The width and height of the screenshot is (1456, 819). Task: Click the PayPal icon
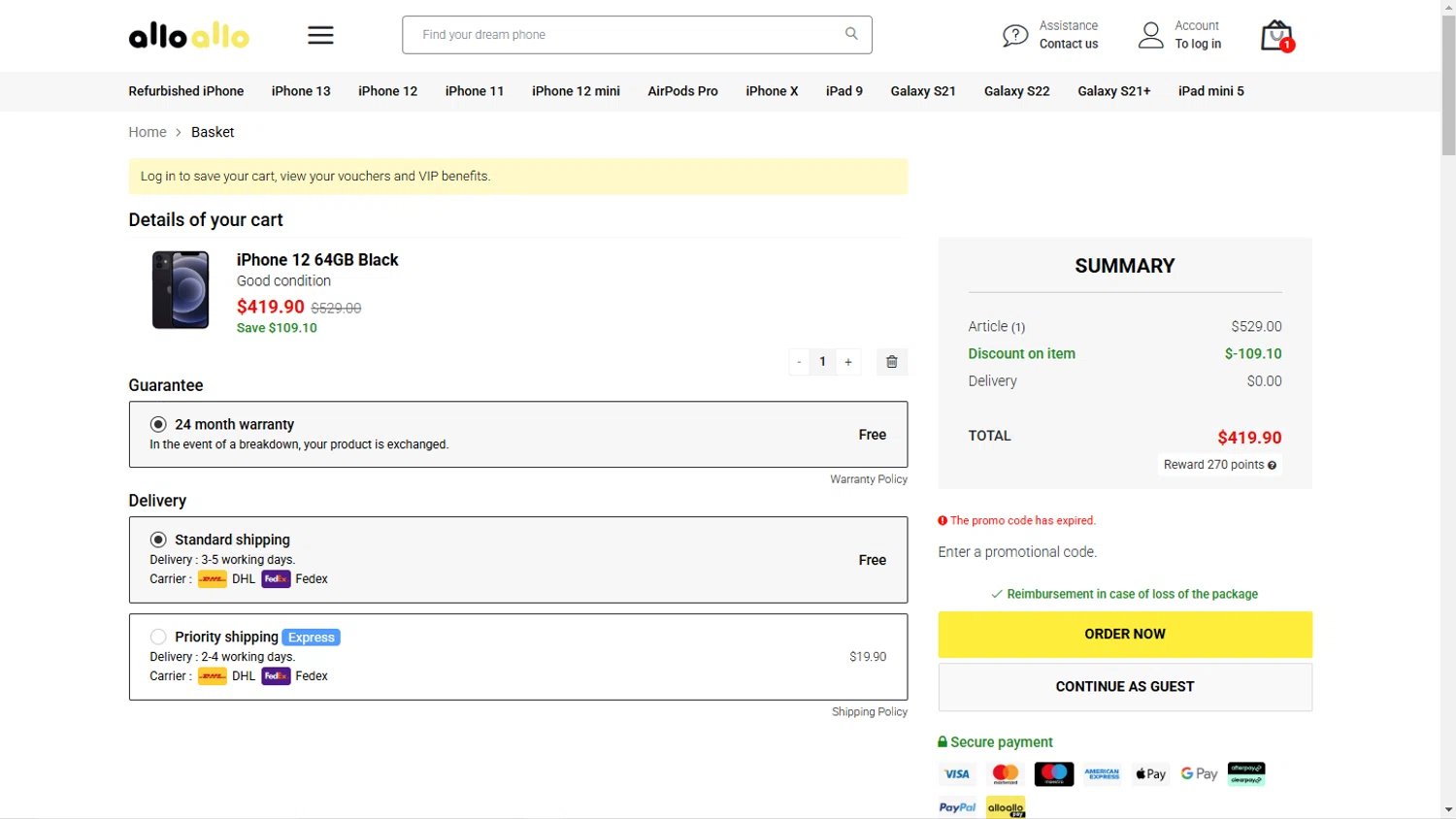[957, 807]
